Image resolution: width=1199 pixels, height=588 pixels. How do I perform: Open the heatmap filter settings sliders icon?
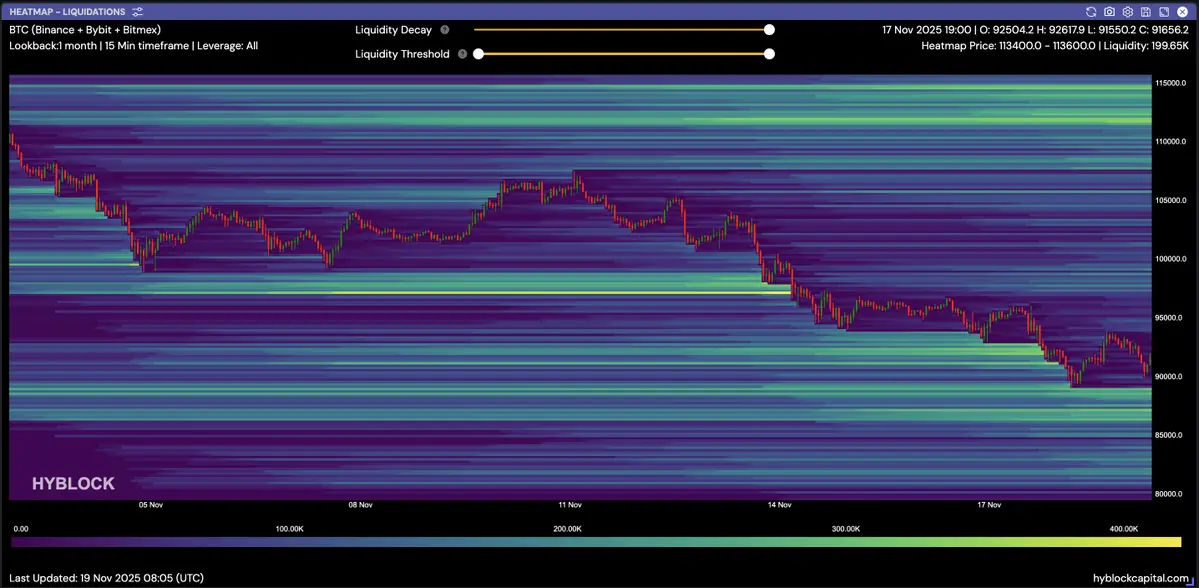(x=138, y=12)
